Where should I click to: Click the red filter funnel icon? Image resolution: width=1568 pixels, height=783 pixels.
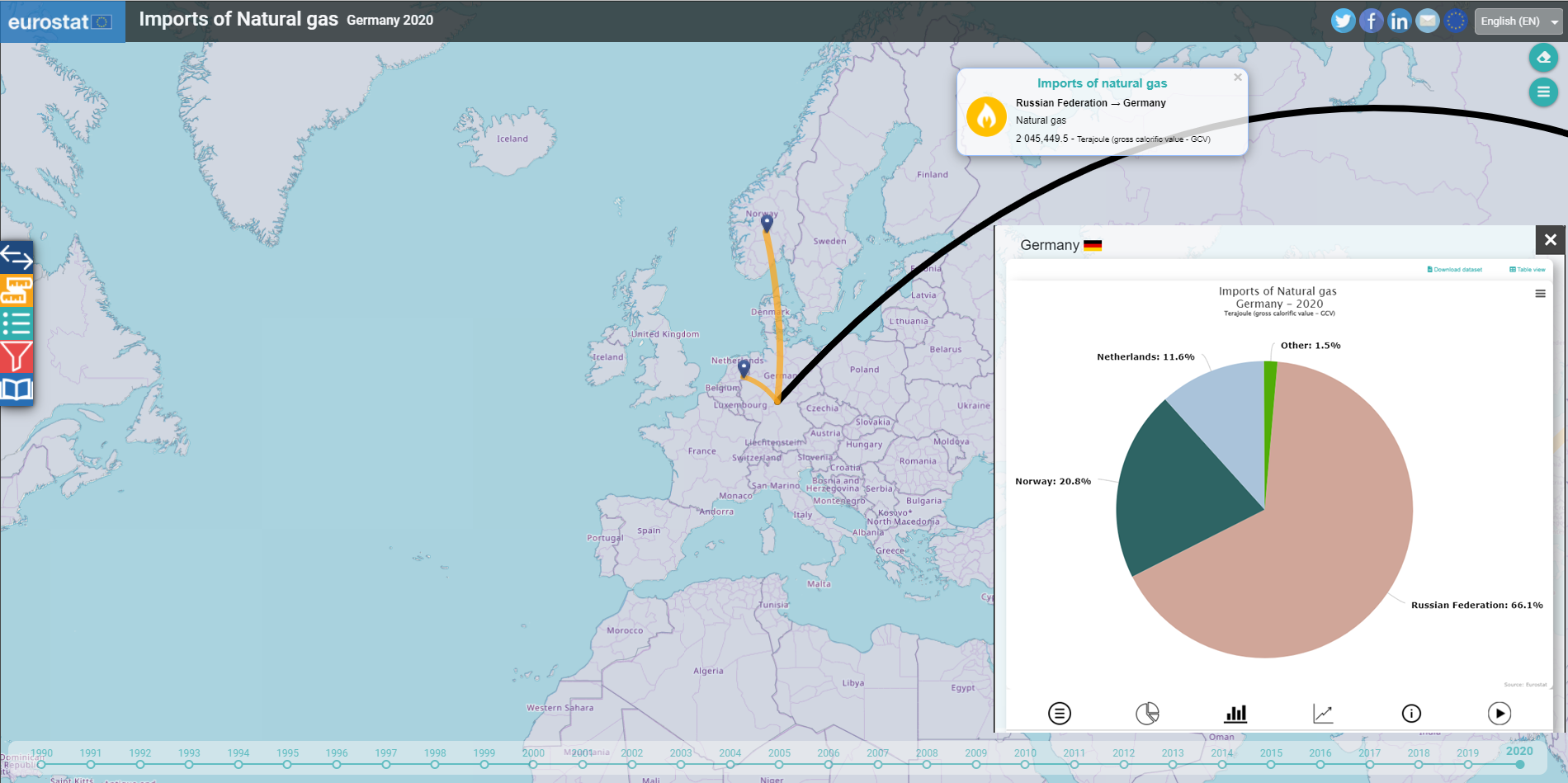(x=17, y=356)
